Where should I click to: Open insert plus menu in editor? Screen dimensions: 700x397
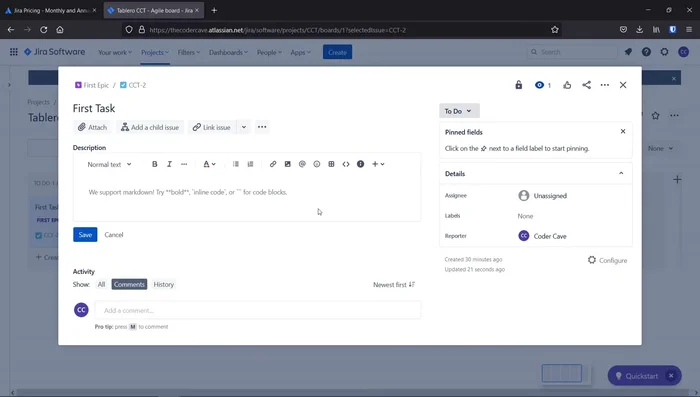point(378,164)
